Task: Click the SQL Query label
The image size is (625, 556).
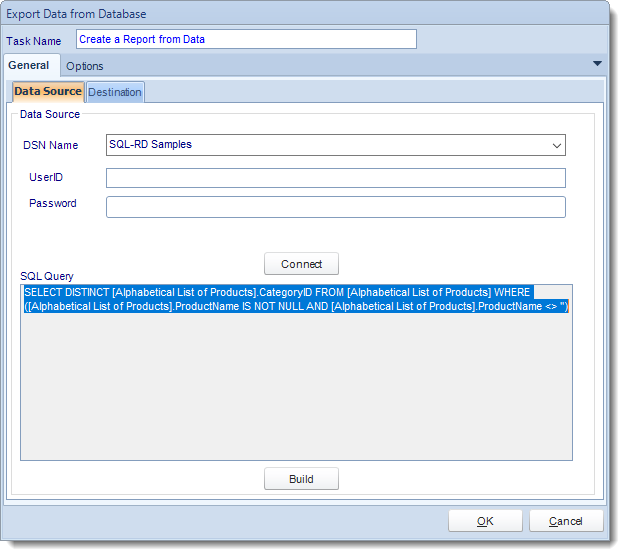Action: 47,276
